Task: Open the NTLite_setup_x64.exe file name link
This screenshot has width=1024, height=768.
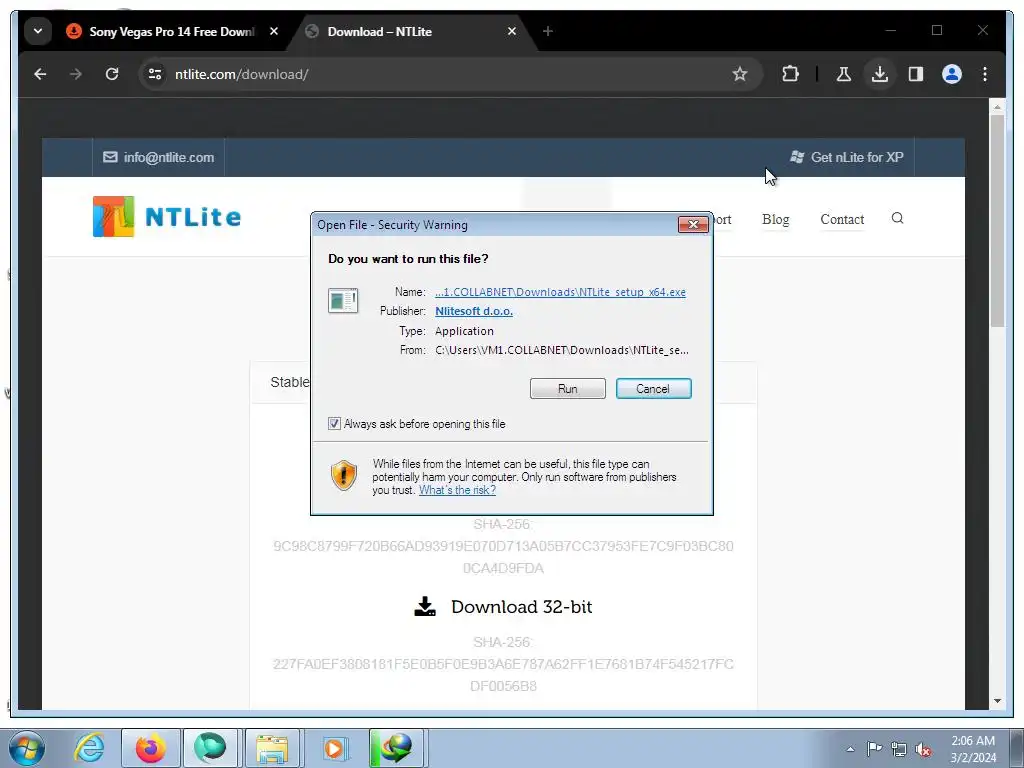Action: 560,292
